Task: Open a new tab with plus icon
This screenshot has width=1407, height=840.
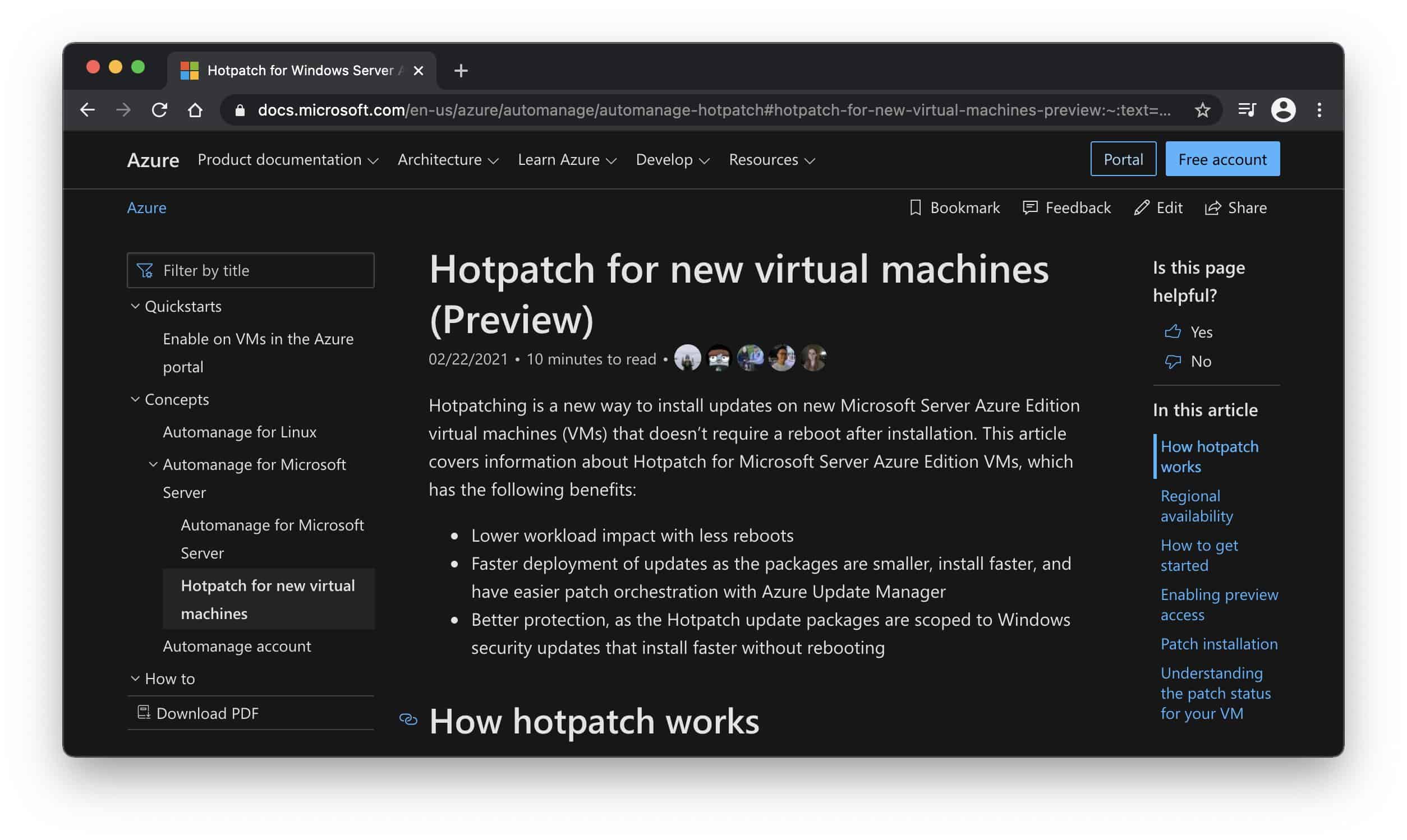Action: point(461,71)
